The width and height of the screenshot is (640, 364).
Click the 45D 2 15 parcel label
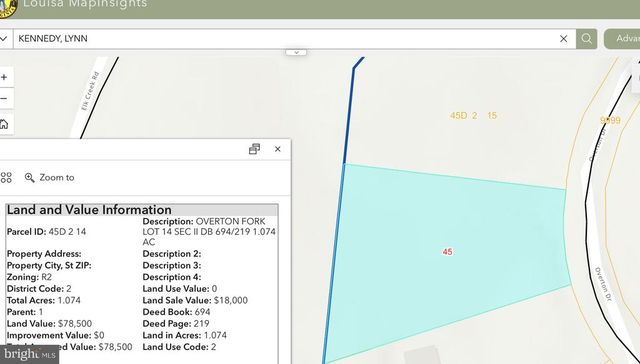click(x=473, y=115)
